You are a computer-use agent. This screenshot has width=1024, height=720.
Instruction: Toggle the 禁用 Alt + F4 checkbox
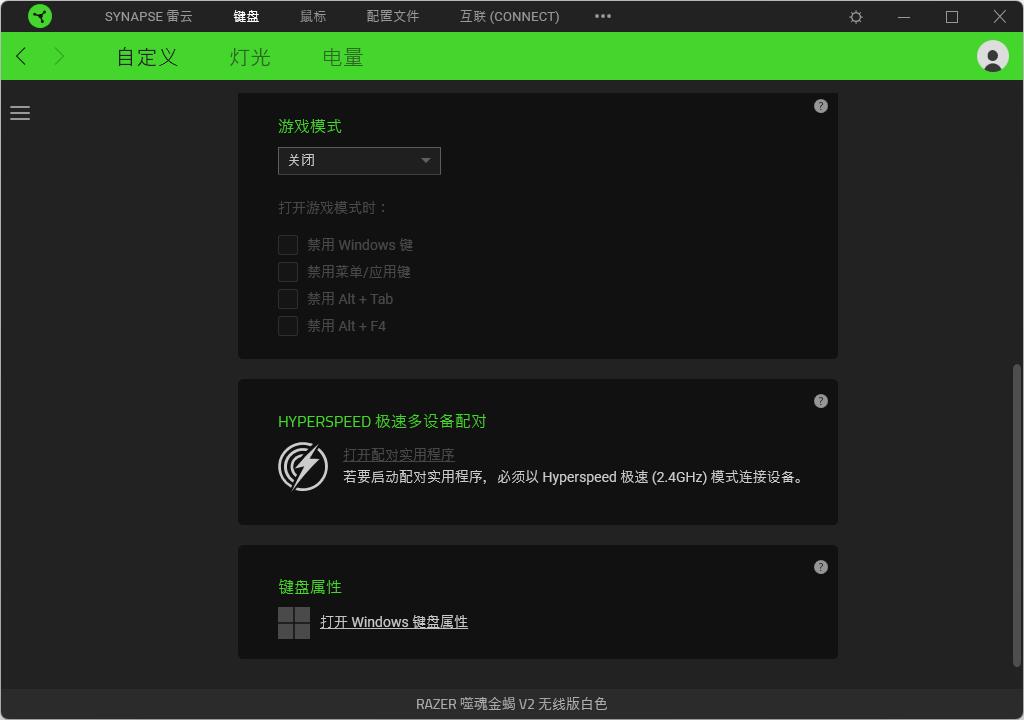[x=288, y=325]
